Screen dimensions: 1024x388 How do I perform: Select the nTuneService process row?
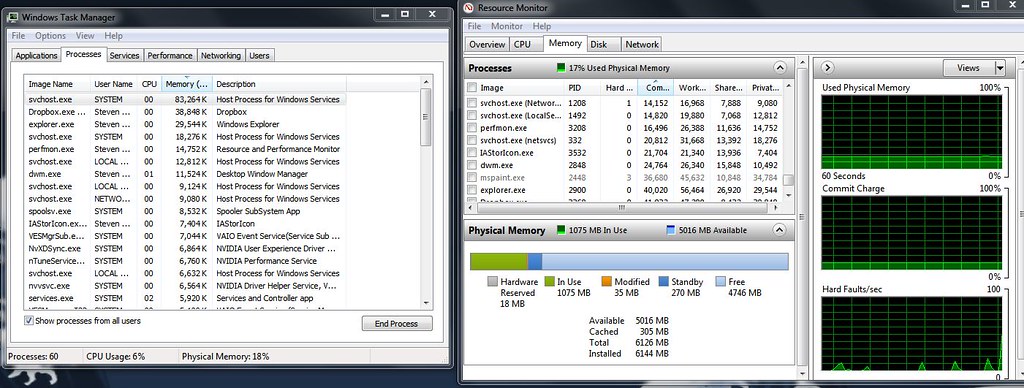pyautogui.click(x=185, y=261)
